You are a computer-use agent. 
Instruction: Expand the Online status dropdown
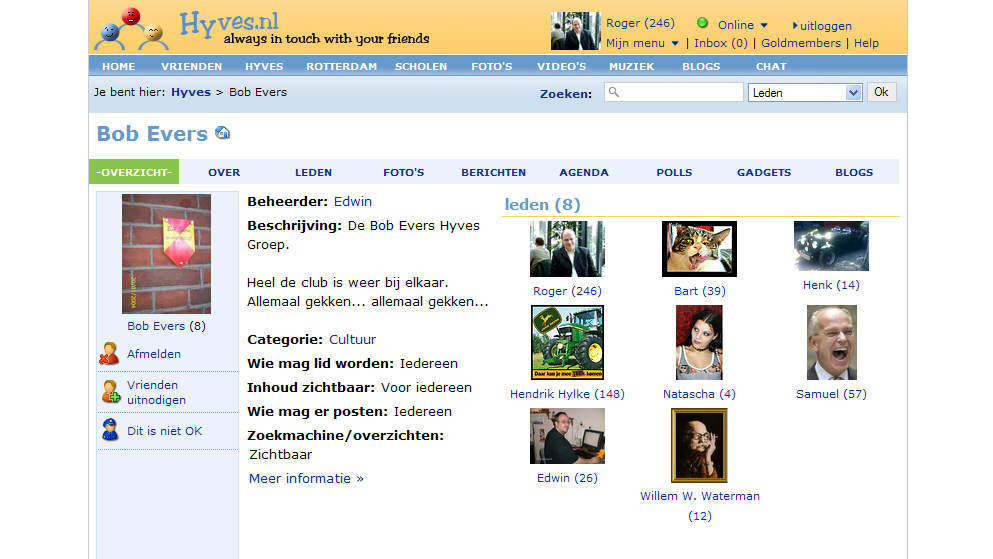coord(764,25)
